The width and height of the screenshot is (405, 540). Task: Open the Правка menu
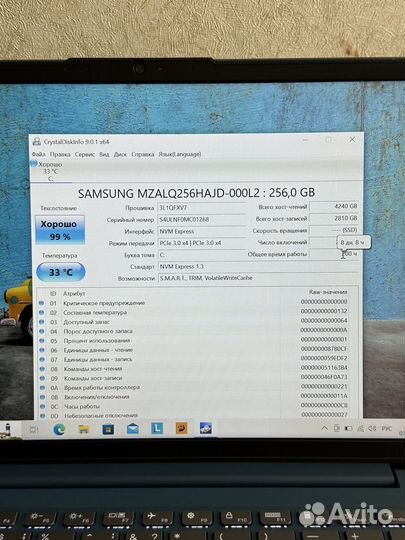coord(60,154)
